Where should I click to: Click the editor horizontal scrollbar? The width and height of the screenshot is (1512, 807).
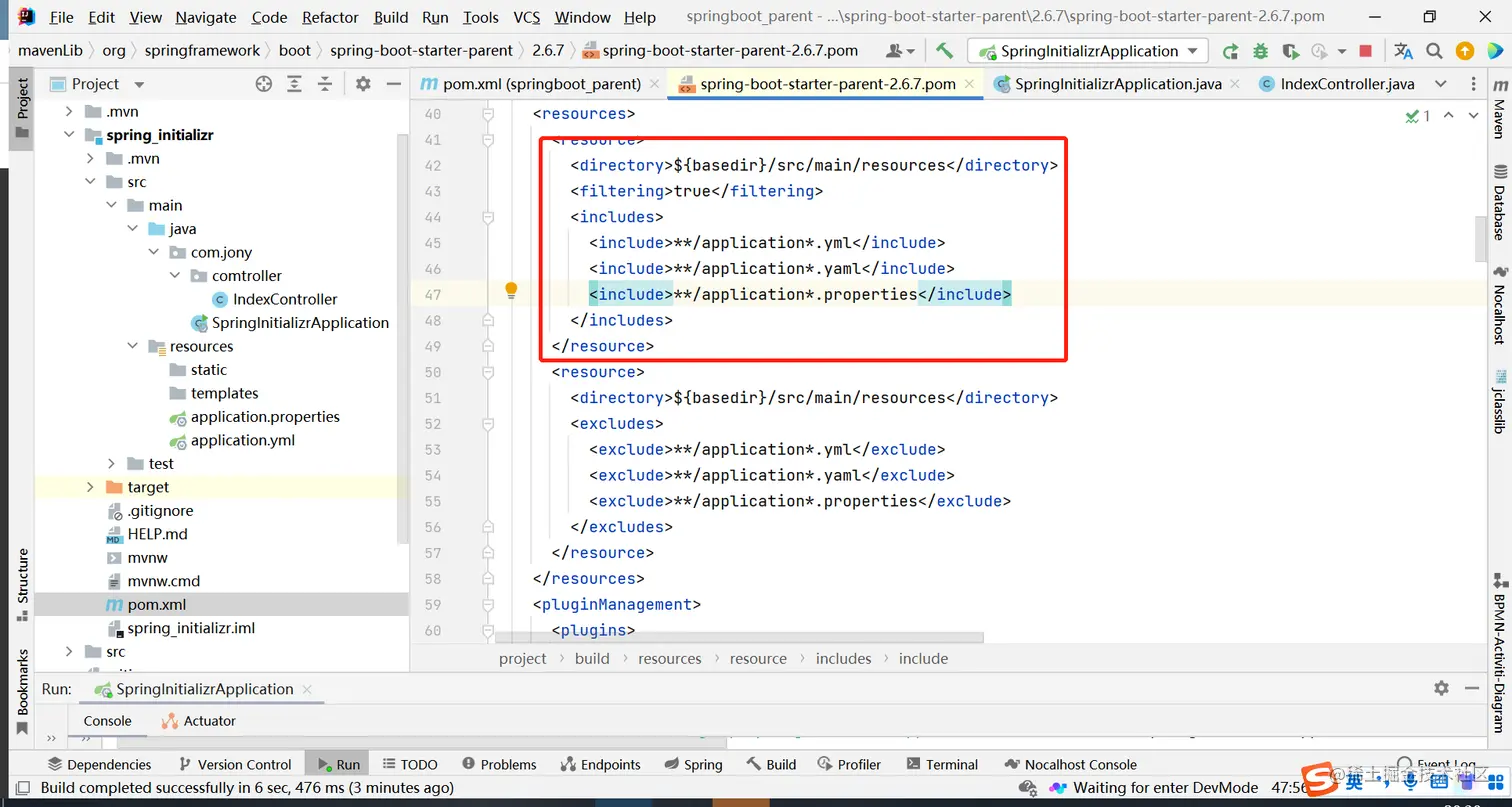pos(740,637)
